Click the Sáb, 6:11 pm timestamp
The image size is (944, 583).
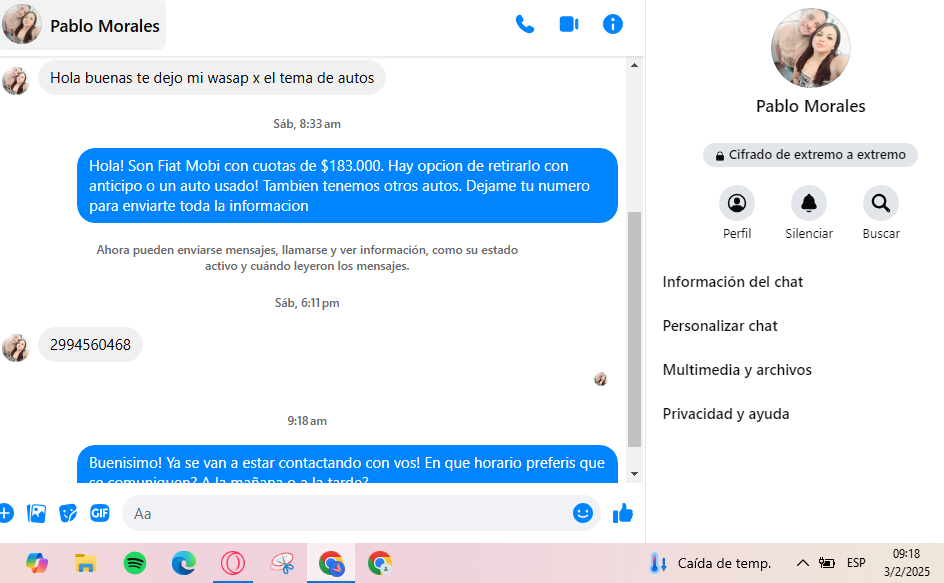pos(307,303)
